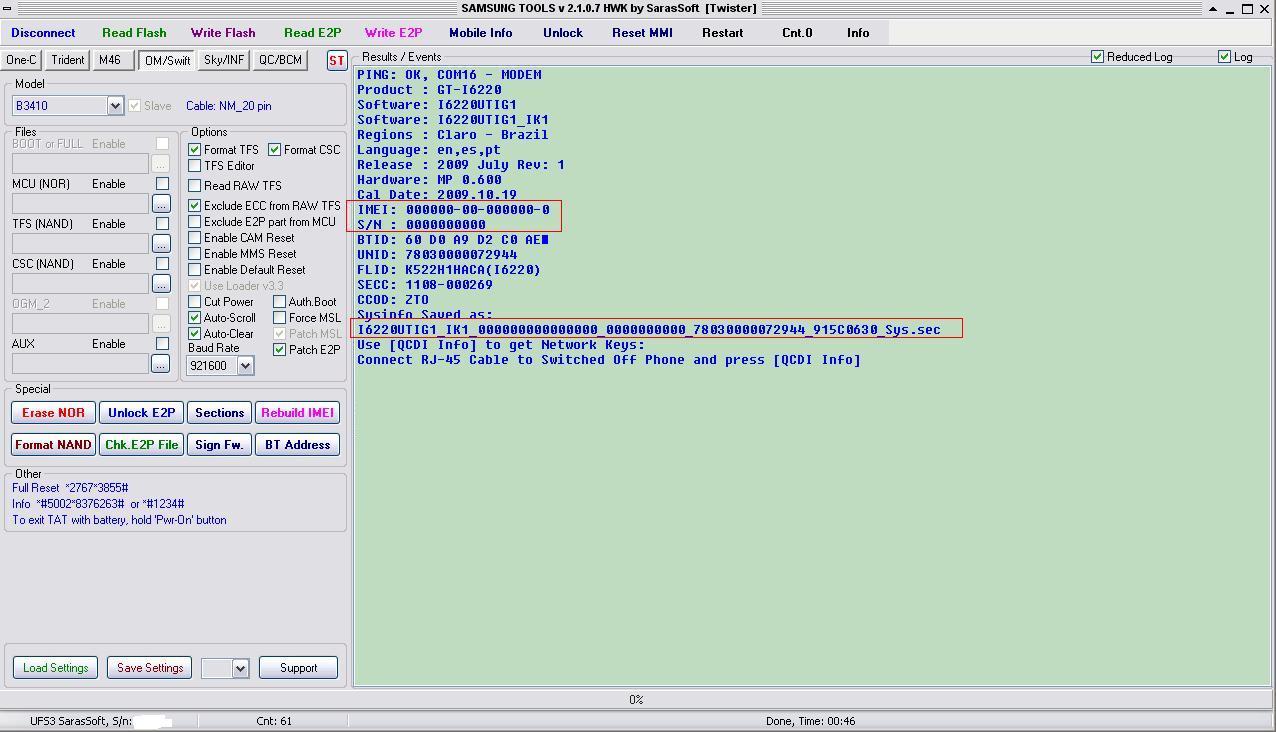Image resolution: width=1276 pixels, height=732 pixels.
Task: Tick the Auth.Boot checkbox
Action: [280, 302]
